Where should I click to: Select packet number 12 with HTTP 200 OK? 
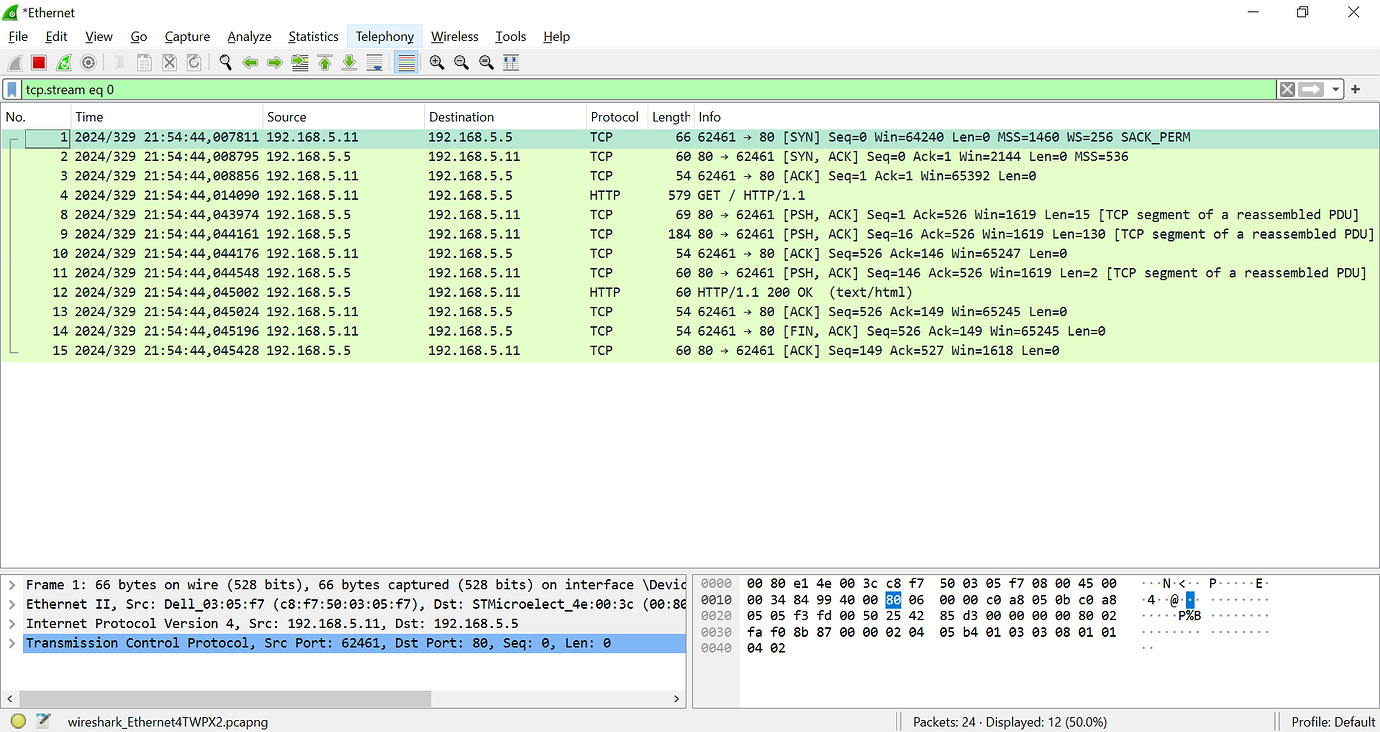point(400,292)
